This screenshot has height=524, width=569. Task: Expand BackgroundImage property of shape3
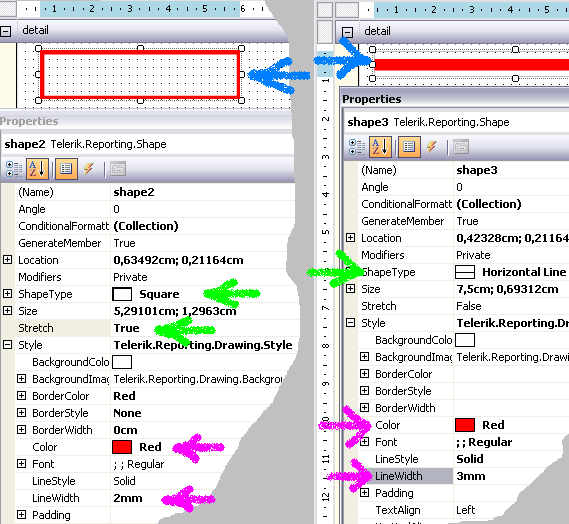pos(364,357)
